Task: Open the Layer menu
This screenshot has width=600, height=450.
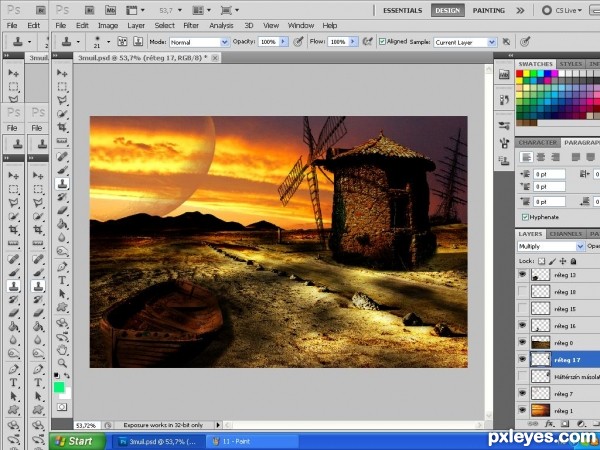Action: 136,26
